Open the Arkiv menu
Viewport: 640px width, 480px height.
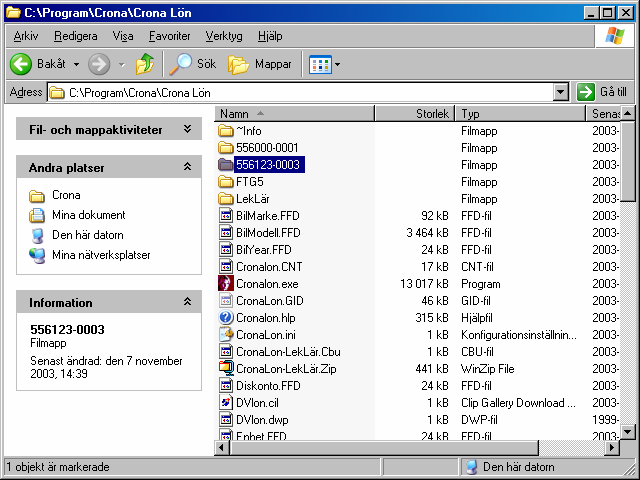click(x=26, y=36)
